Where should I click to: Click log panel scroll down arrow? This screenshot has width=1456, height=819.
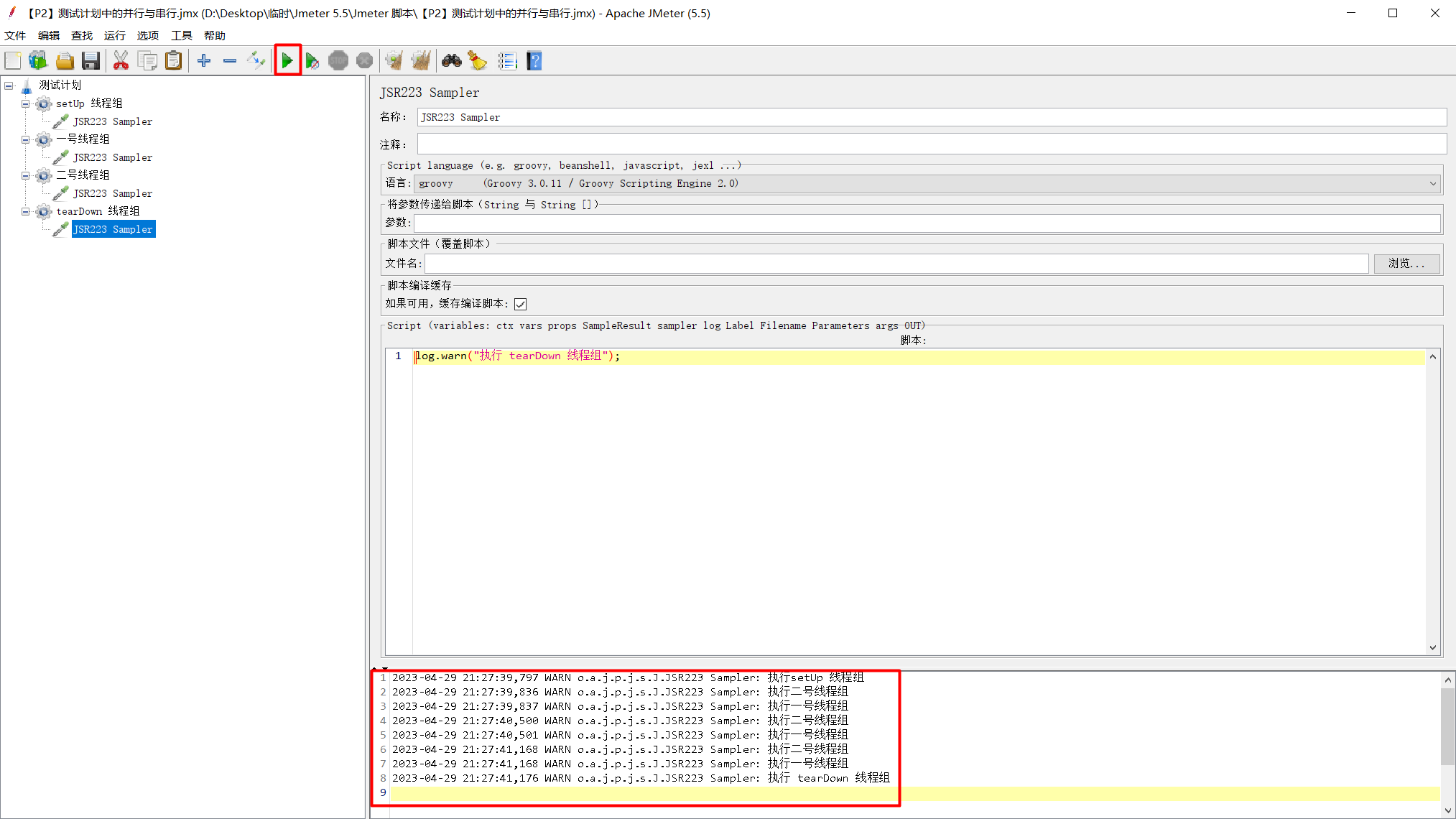[1448, 811]
